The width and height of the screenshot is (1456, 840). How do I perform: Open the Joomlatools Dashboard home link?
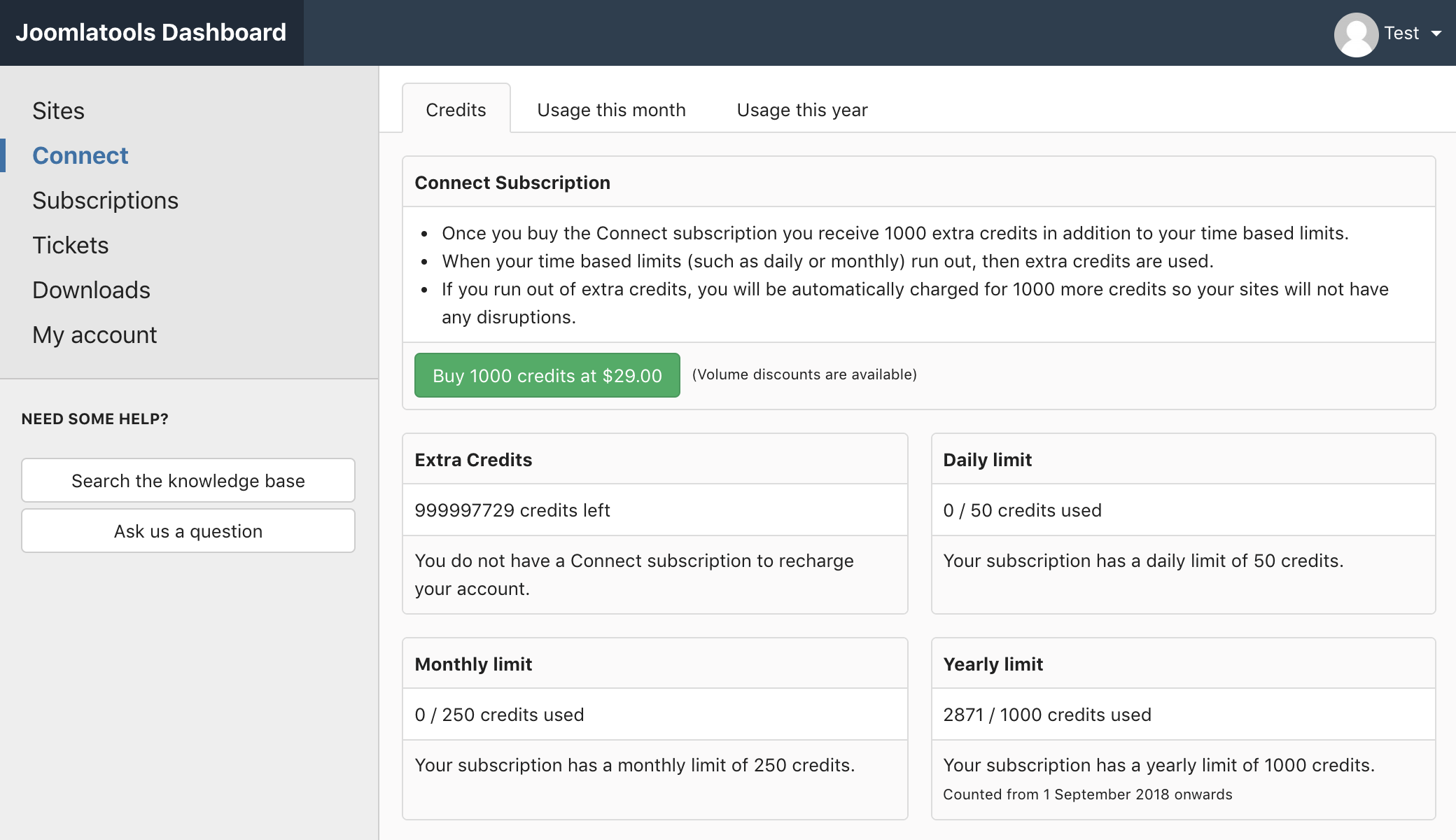point(151,32)
